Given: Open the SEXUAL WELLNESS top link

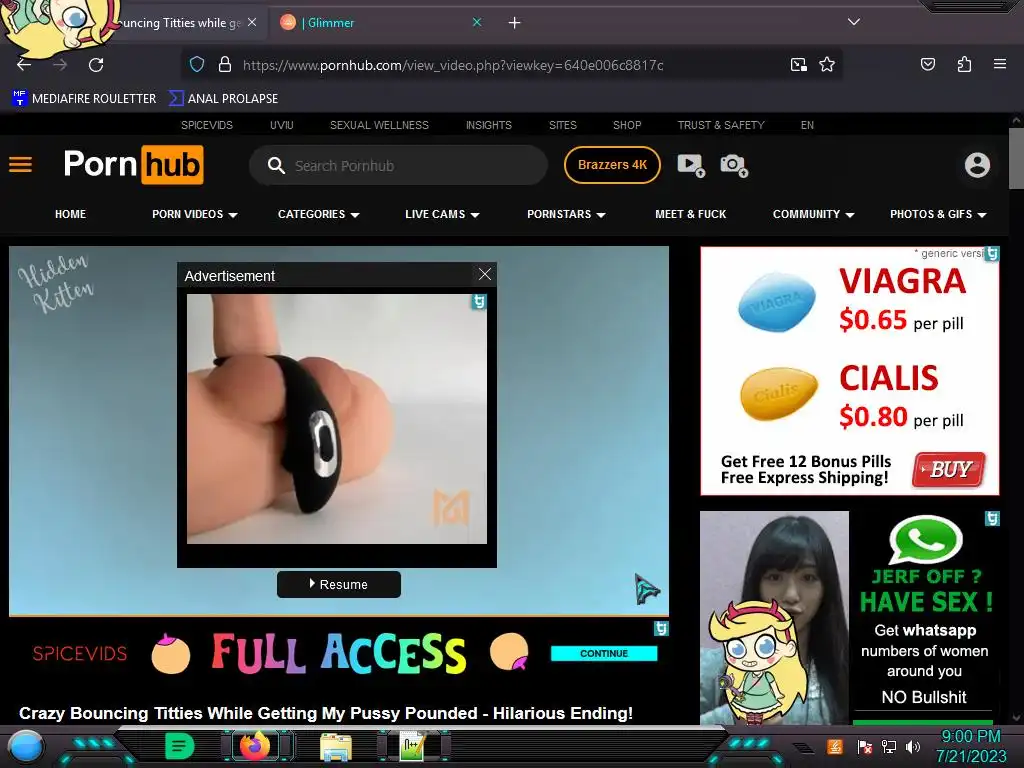Looking at the screenshot, I should tap(379, 125).
